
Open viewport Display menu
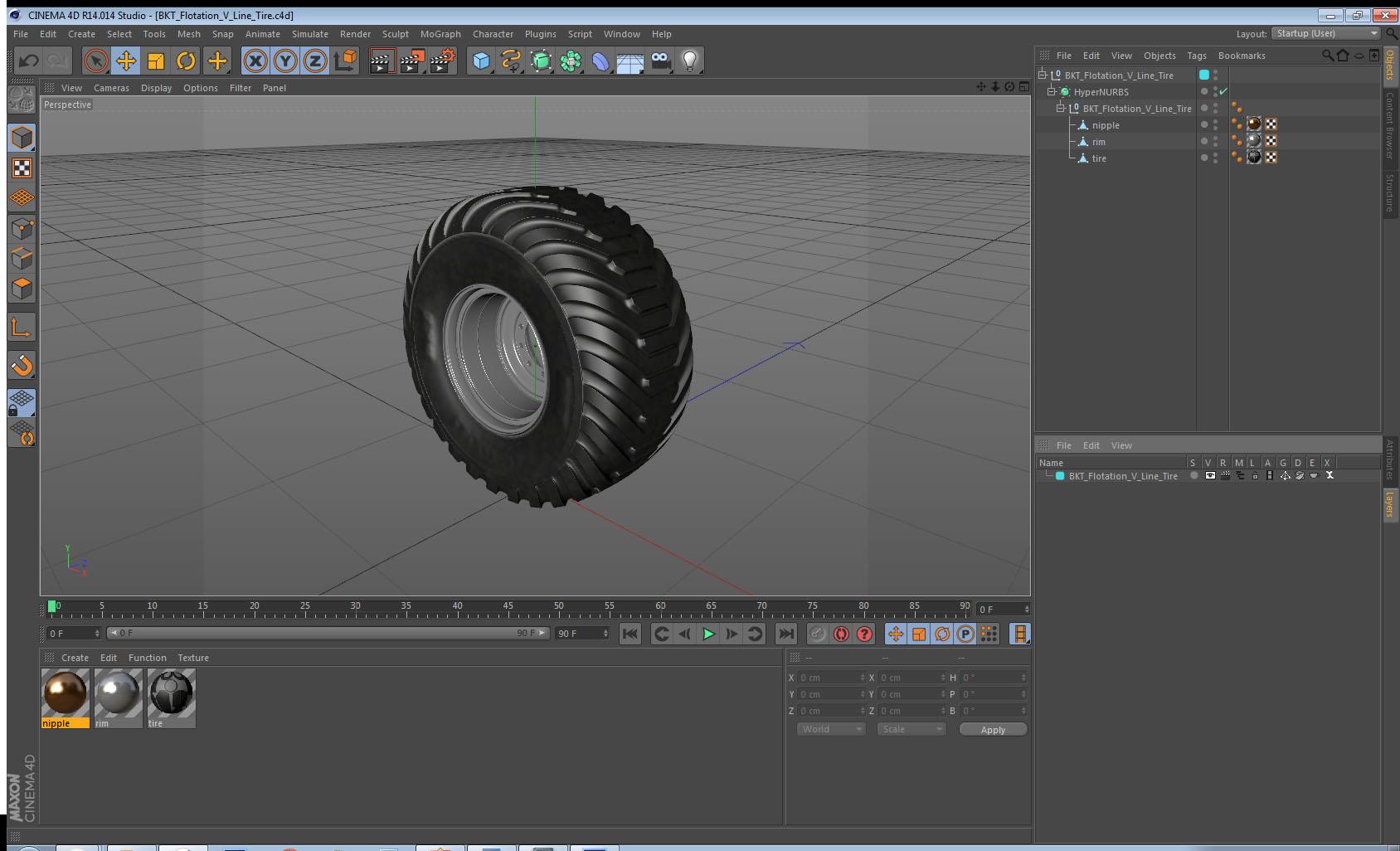[156, 88]
